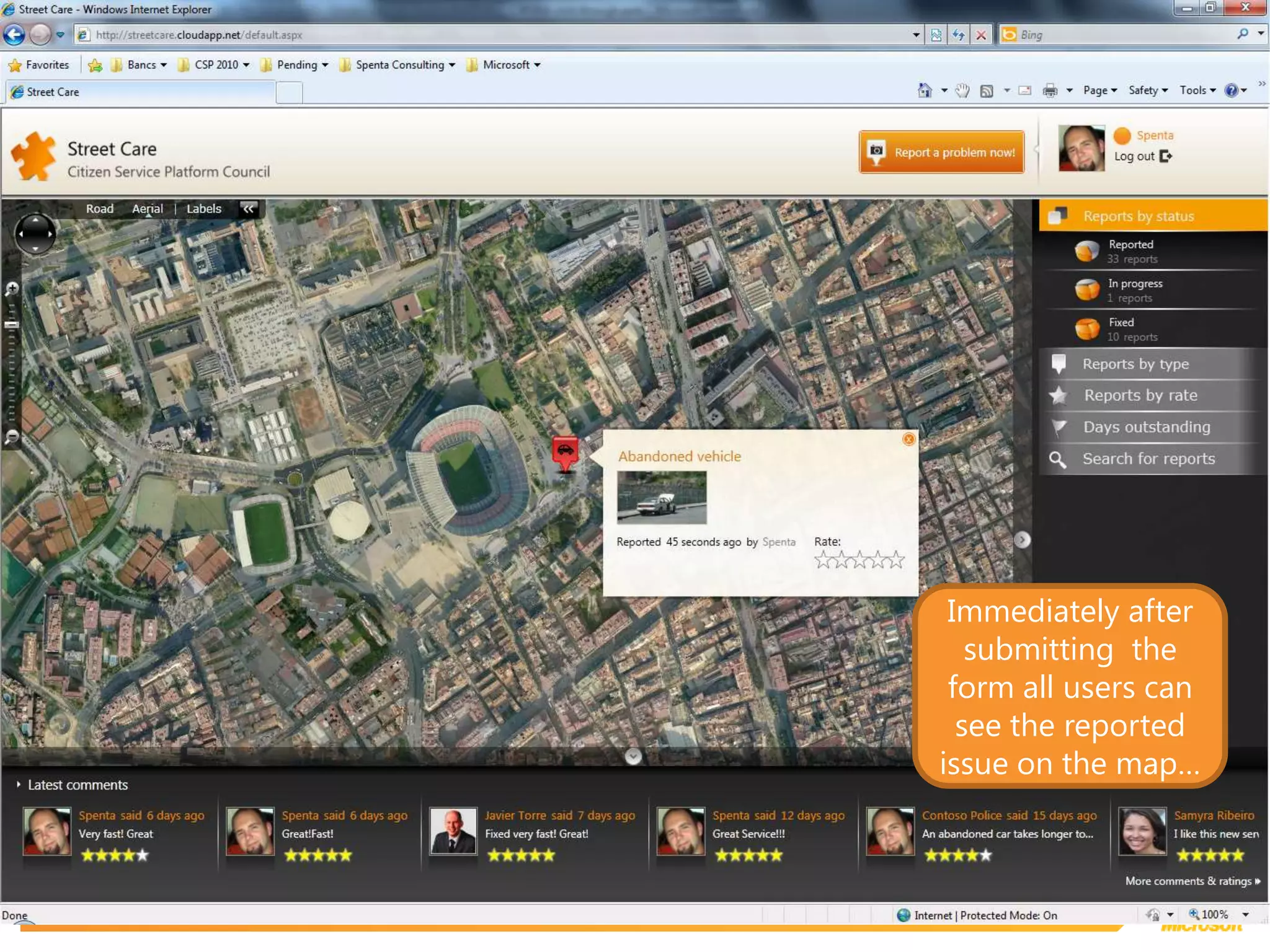Switch map to Road view

[x=100, y=209]
